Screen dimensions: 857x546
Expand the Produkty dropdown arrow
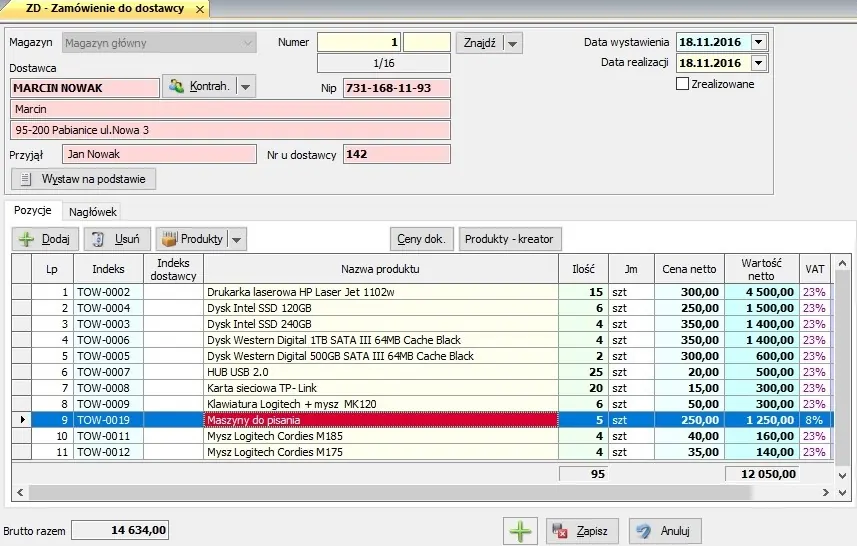click(x=237, y=239)
